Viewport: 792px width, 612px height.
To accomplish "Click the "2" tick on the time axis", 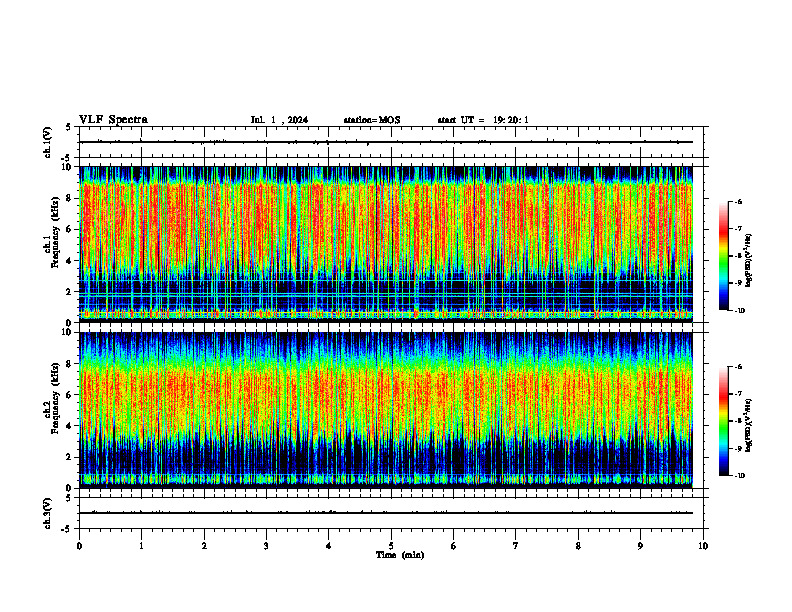I will point(204,546).
